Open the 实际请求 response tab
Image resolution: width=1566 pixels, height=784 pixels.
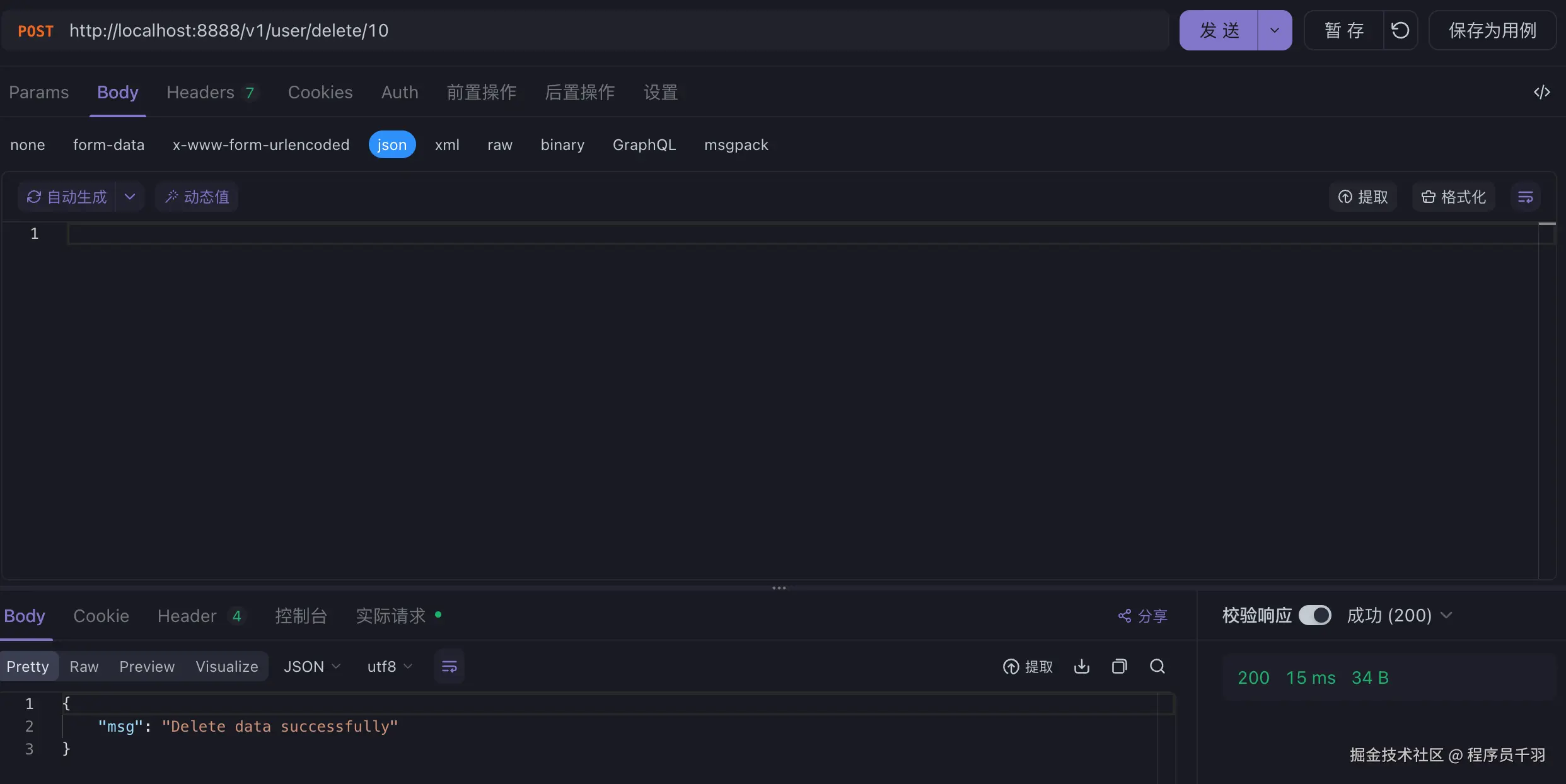(x=391, y=616)
